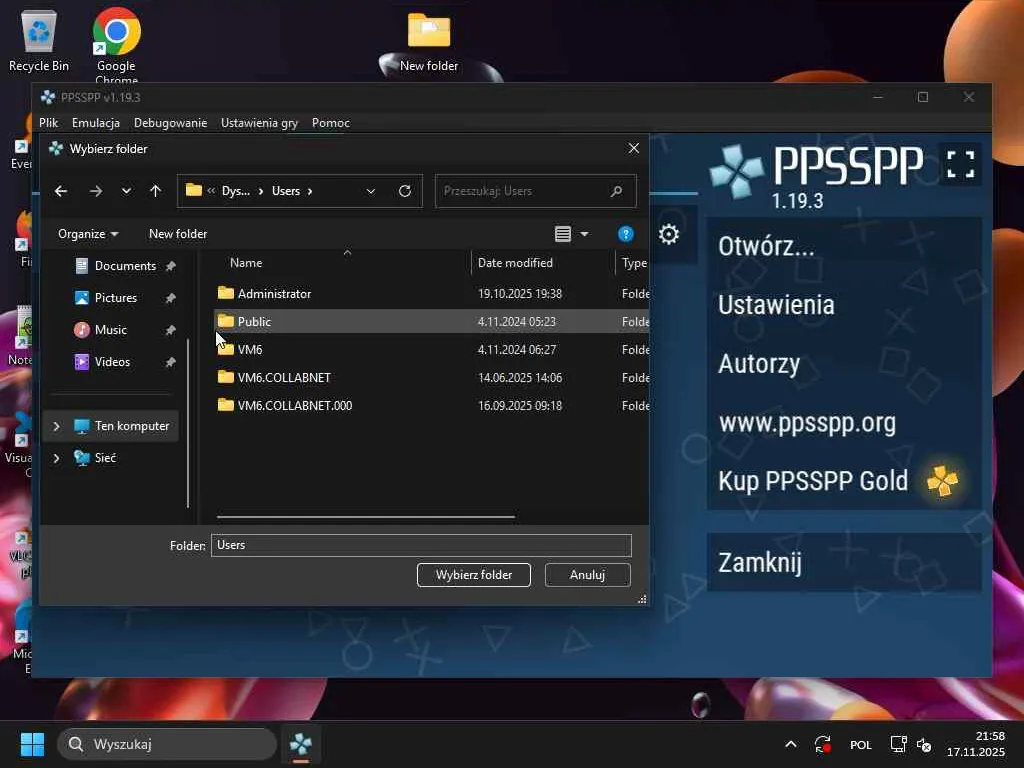Click the POL language indicator

pyautogui.click(x=860, y=744)
